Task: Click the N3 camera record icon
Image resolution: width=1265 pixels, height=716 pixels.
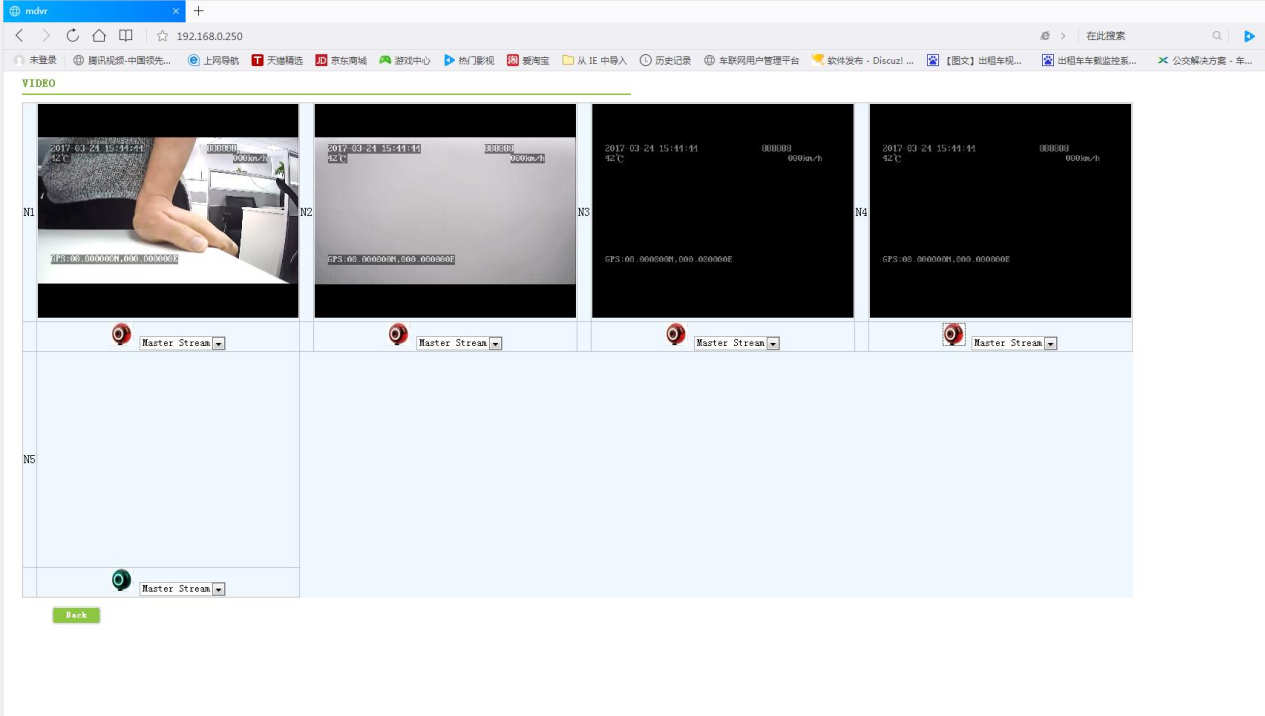Action: [x=676, y=335]
